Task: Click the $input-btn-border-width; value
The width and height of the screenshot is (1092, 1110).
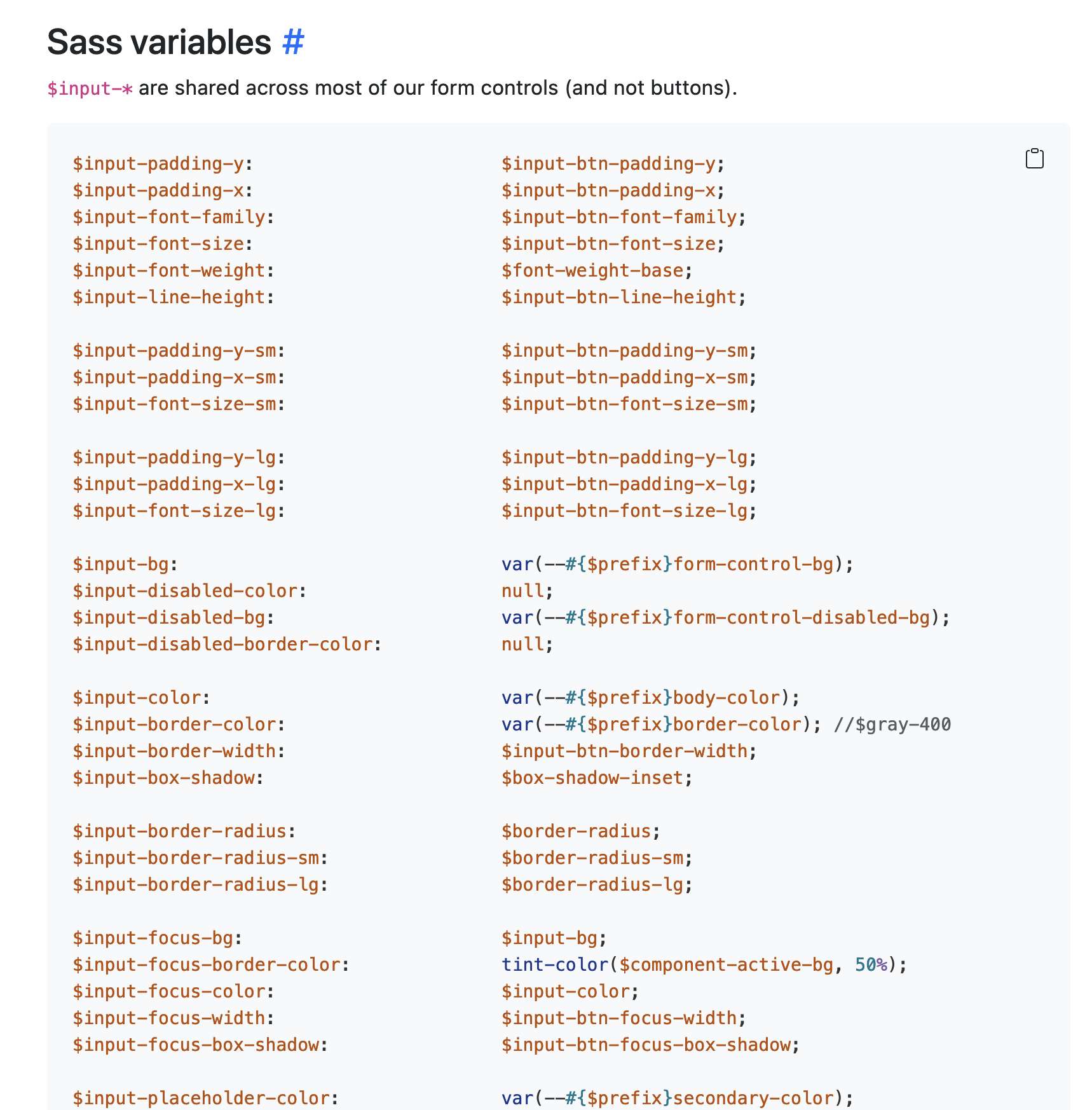Action: [629, 751]
